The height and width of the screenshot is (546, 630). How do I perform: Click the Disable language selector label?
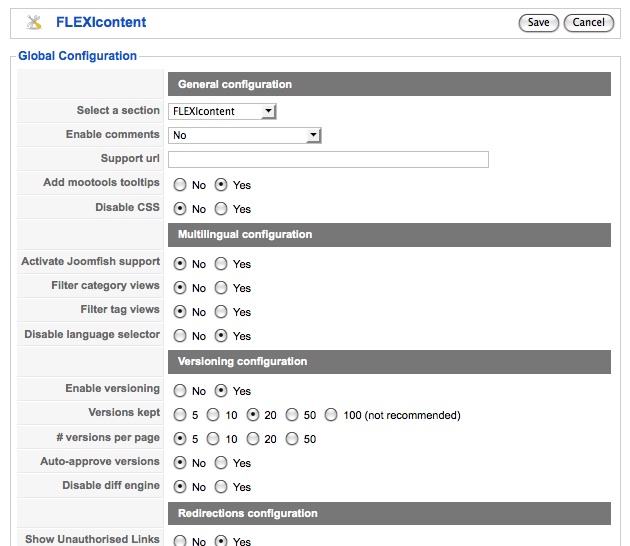[92, 334]
